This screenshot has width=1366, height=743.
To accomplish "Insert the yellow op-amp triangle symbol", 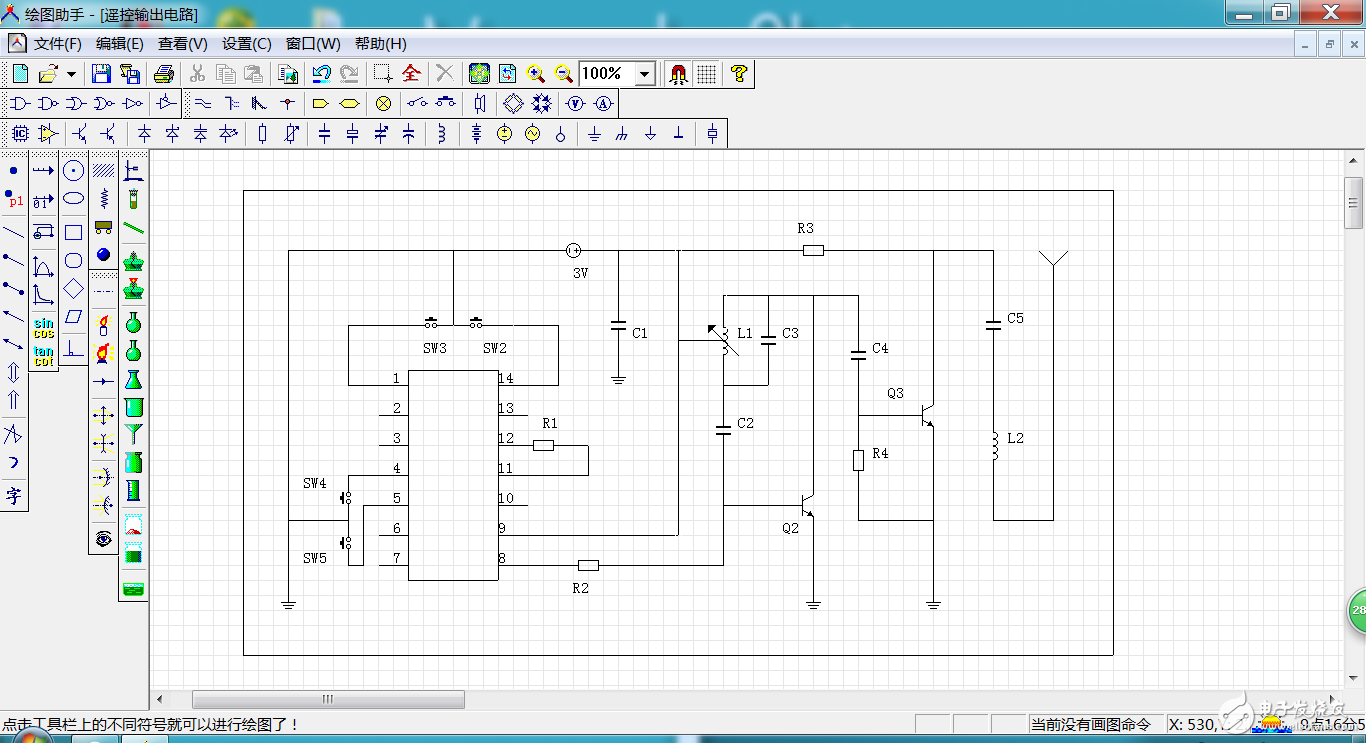I will [x=47, y=133].
